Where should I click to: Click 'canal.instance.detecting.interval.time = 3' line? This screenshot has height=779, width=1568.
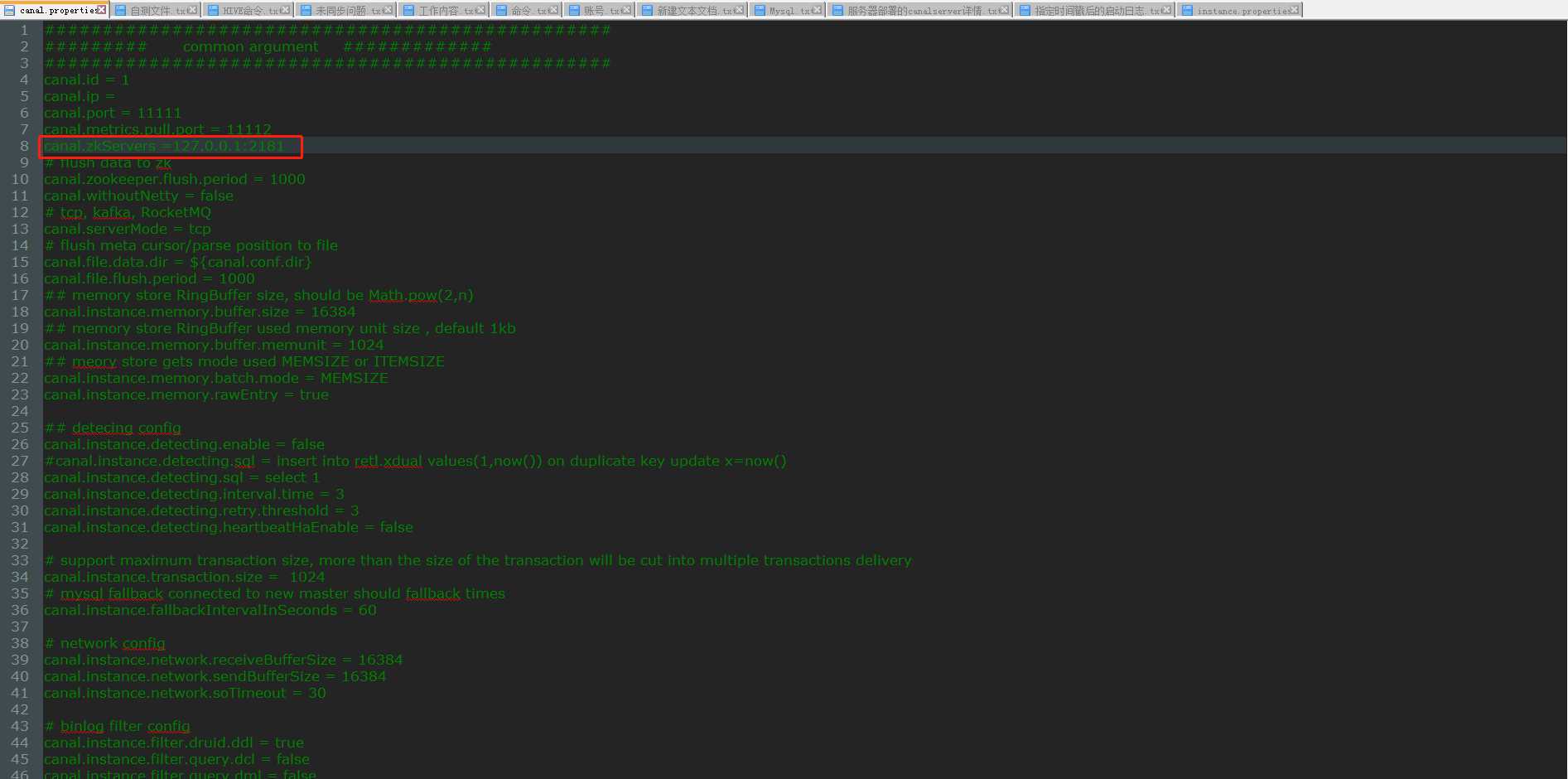pos(194,494)
